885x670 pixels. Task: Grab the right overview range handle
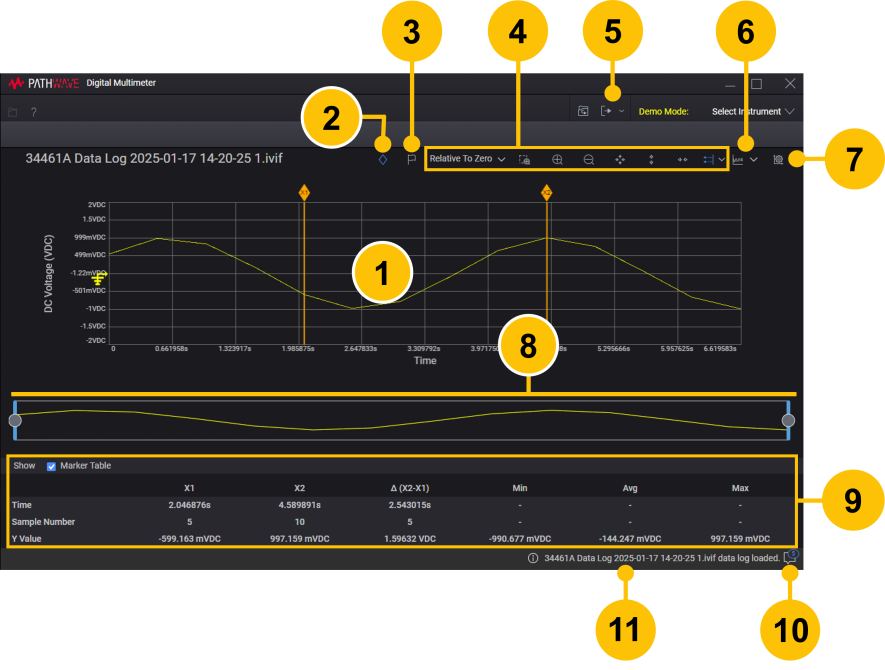point(788,421)
